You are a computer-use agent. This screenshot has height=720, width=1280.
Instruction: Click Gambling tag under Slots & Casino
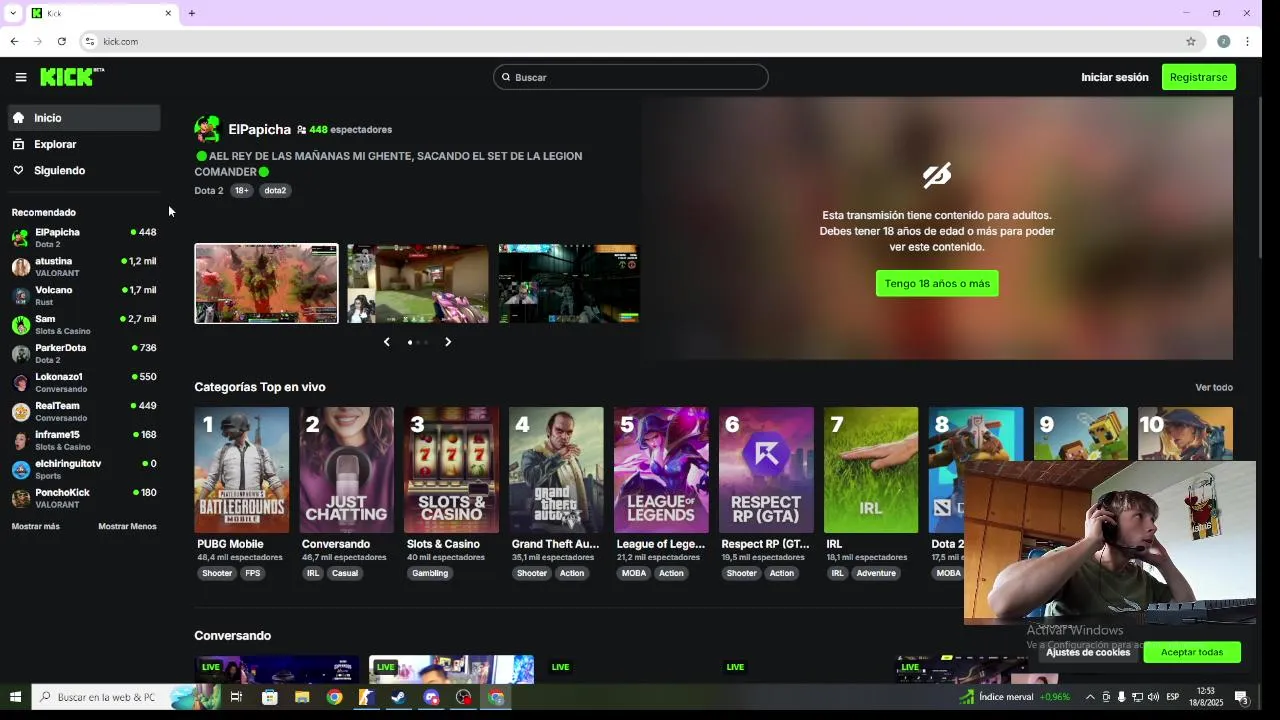click(x=430, y=573)
